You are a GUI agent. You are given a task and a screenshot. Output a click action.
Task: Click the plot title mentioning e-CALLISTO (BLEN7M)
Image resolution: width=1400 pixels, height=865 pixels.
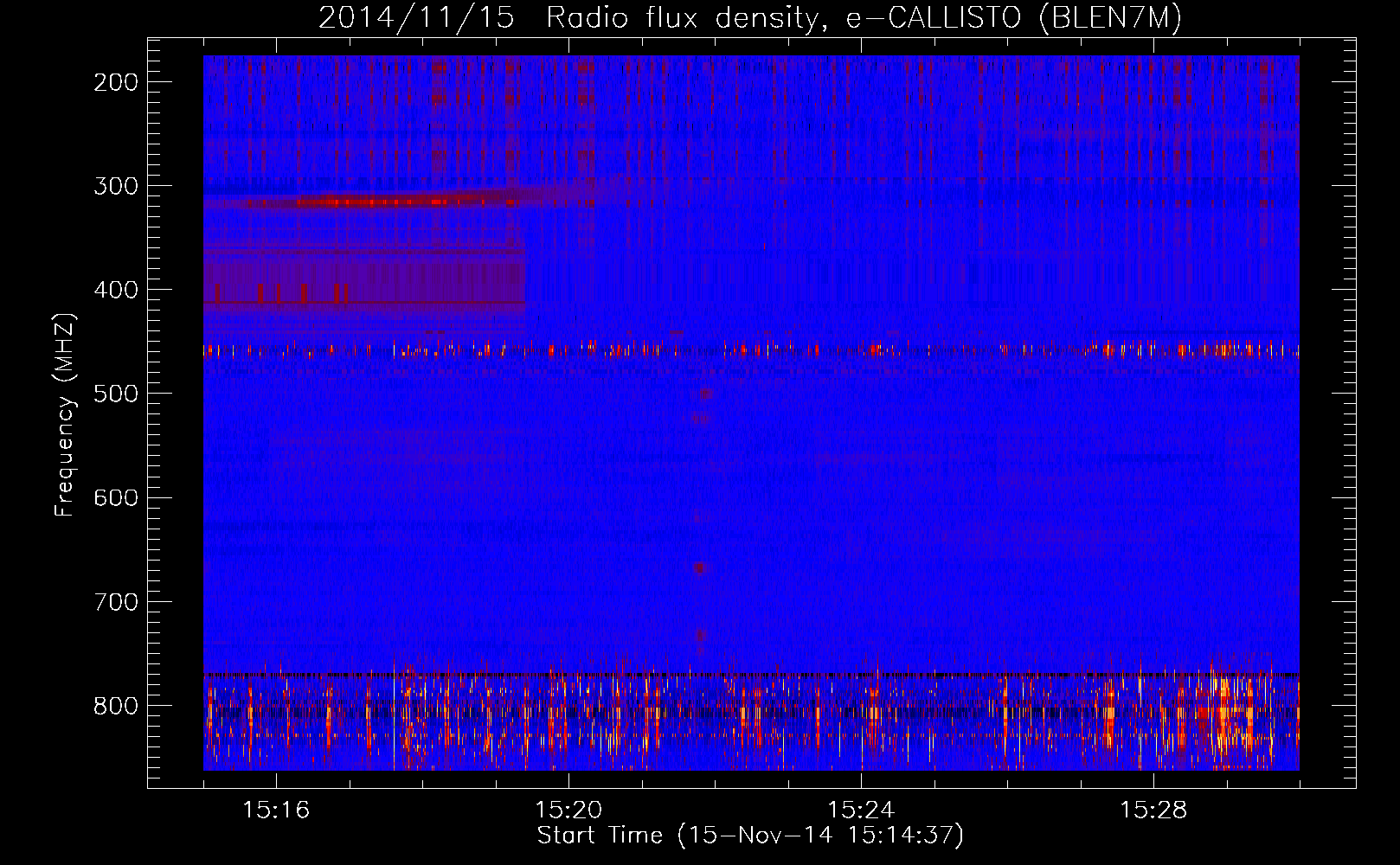tap(749, 17)
